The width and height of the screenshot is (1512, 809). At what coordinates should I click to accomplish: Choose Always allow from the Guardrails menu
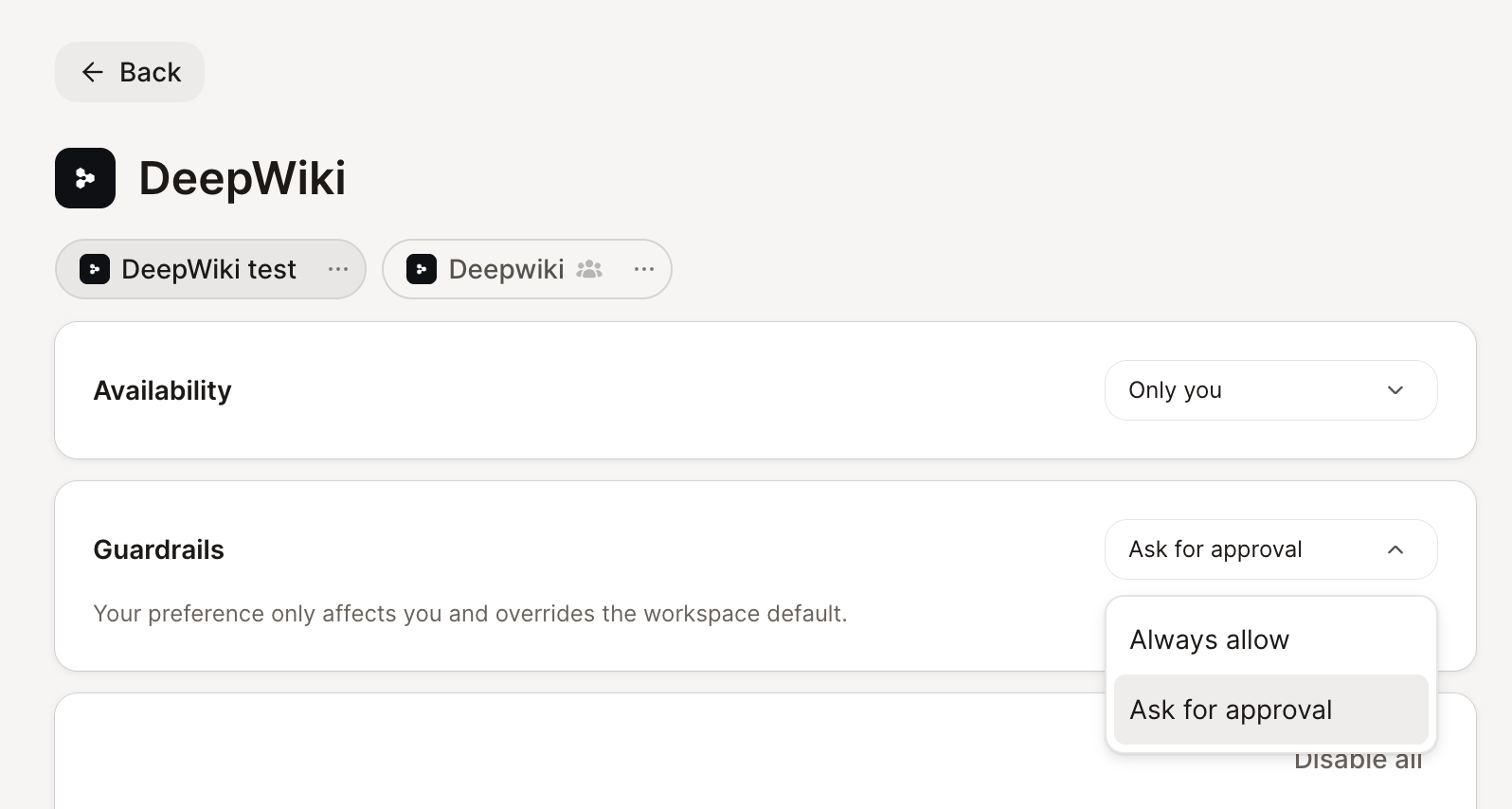[x=1270, y=640]
